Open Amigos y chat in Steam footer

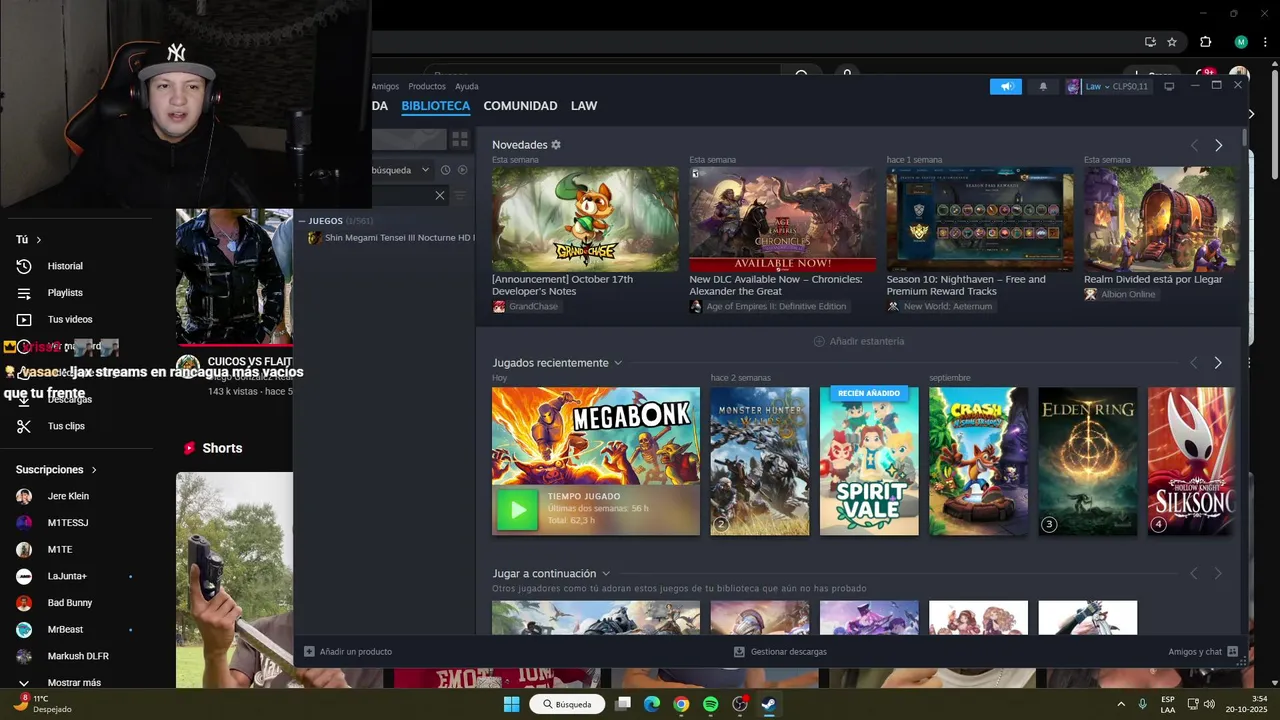coord(1203,652)
